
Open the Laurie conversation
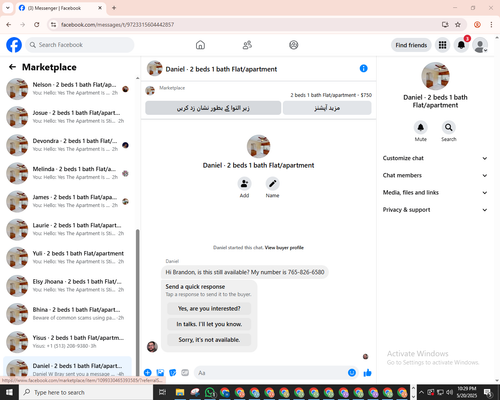tap(68, 229)
